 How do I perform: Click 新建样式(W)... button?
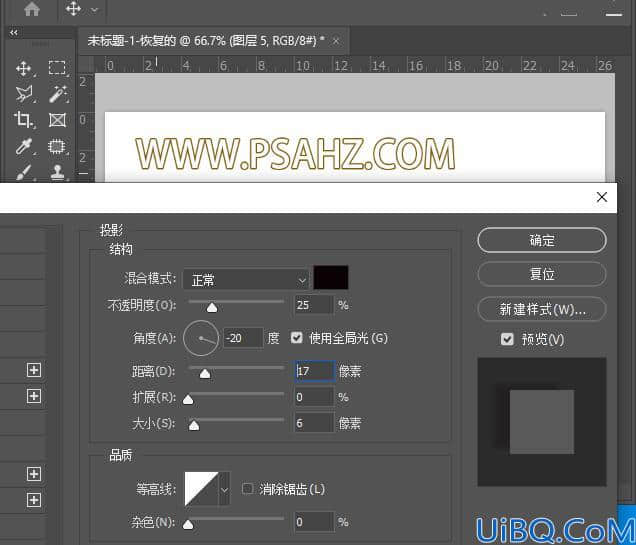pyautogui.click(x=542, y=309)
